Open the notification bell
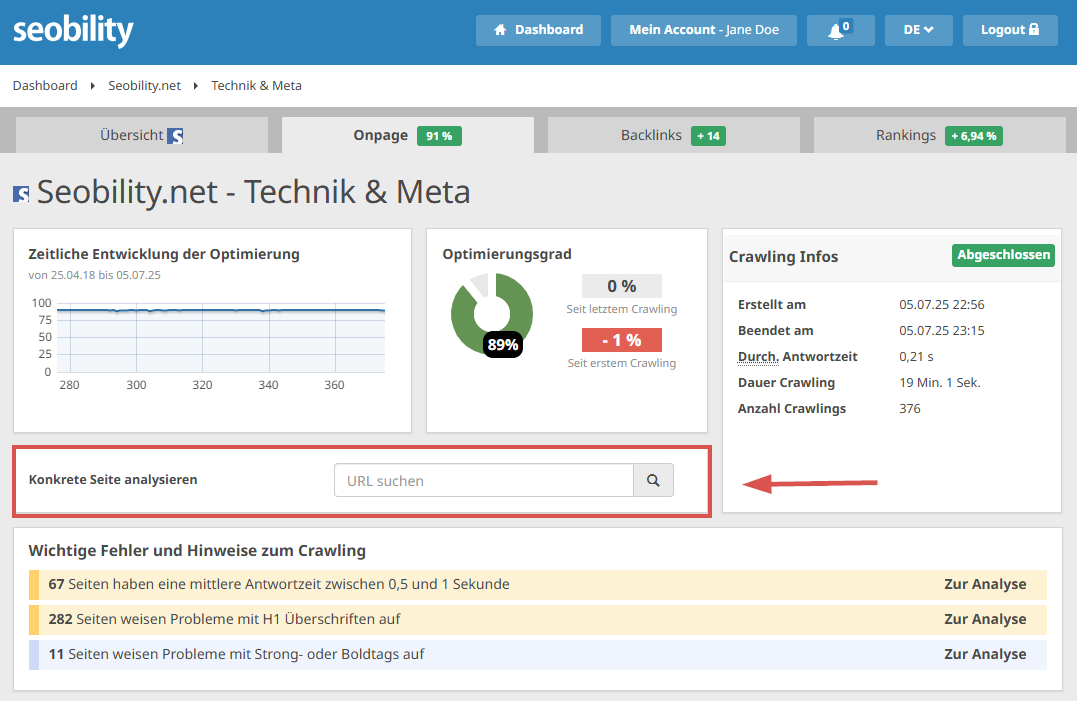 [x=840, y=30]
